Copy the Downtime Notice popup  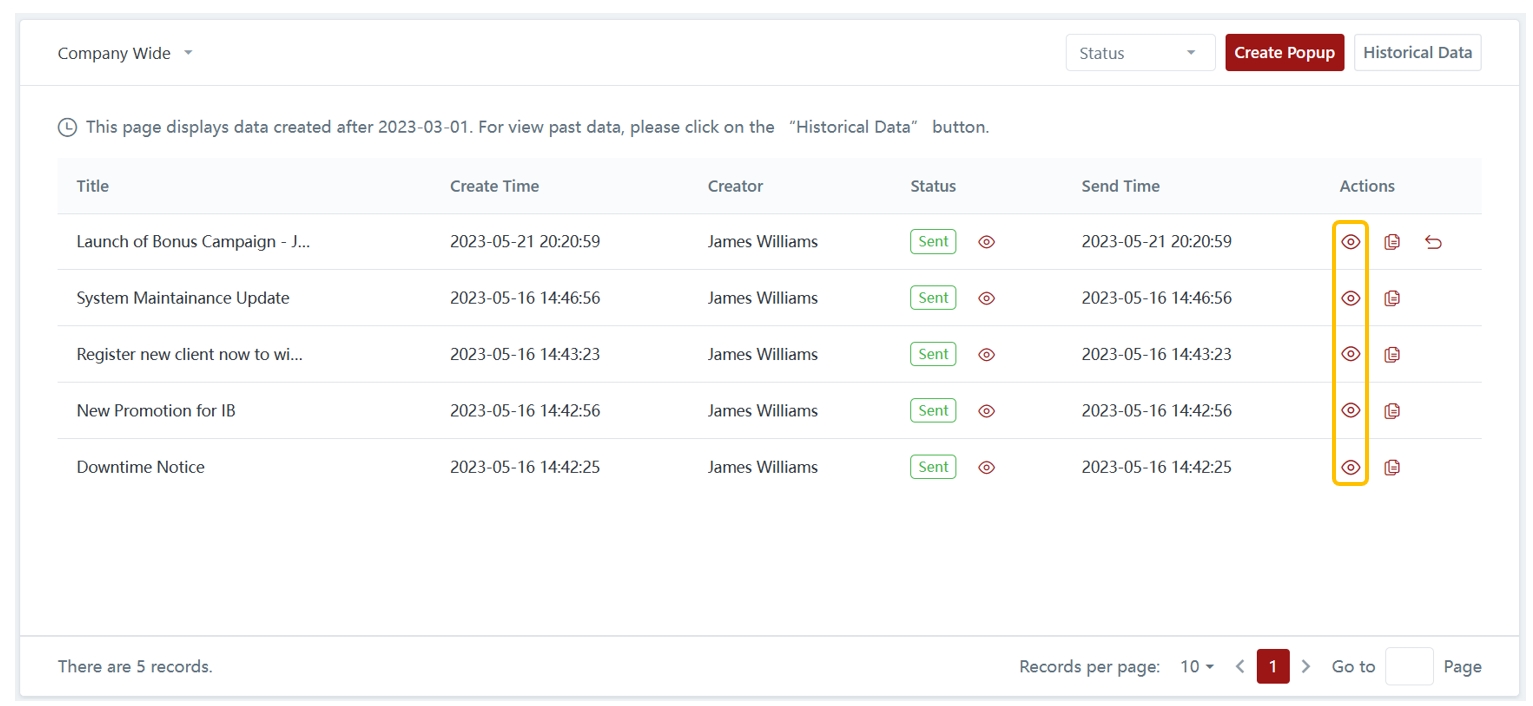[1391, 467]
